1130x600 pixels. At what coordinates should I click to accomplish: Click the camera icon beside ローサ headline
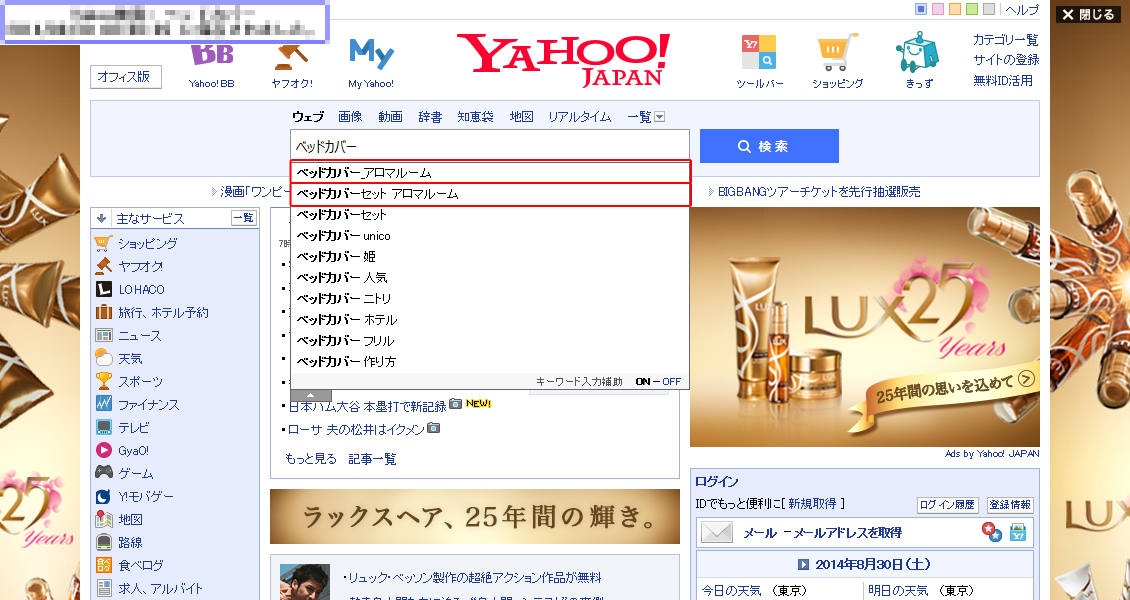(x=433, y=428)
